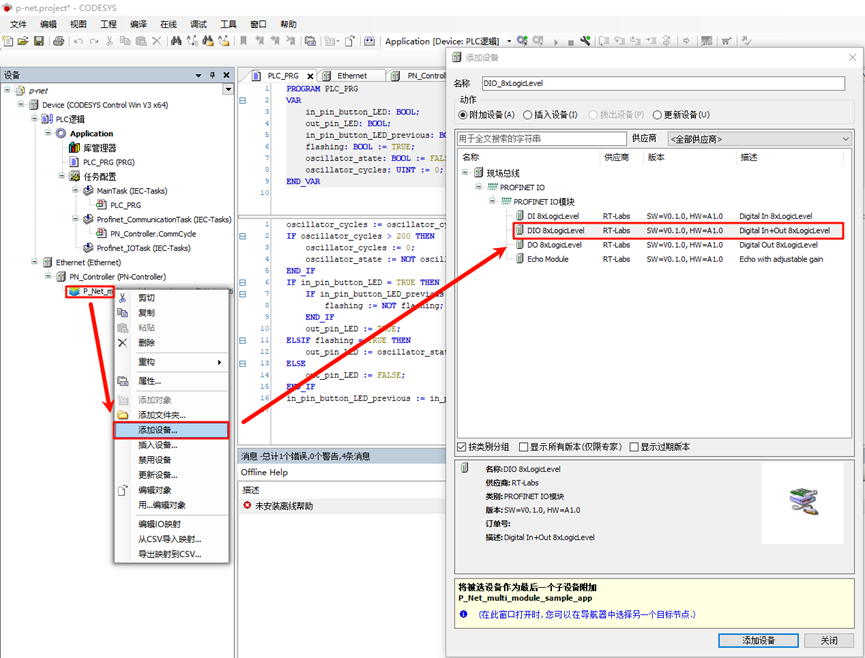Click the Open project folder icon
Screen dimensions: 865x658
click(23, 41)
